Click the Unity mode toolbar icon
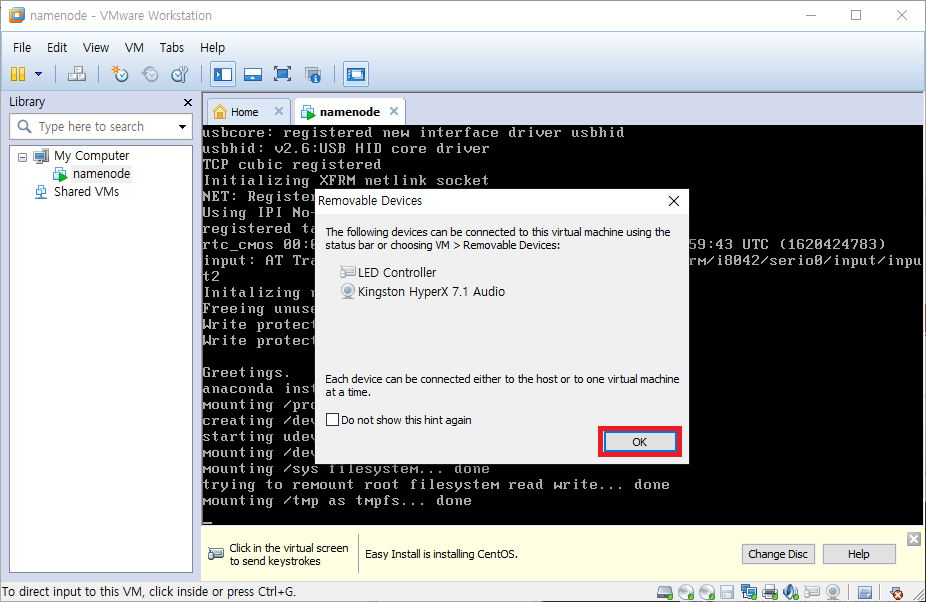This screenshot has height=602, width=926. pos(312,74)
